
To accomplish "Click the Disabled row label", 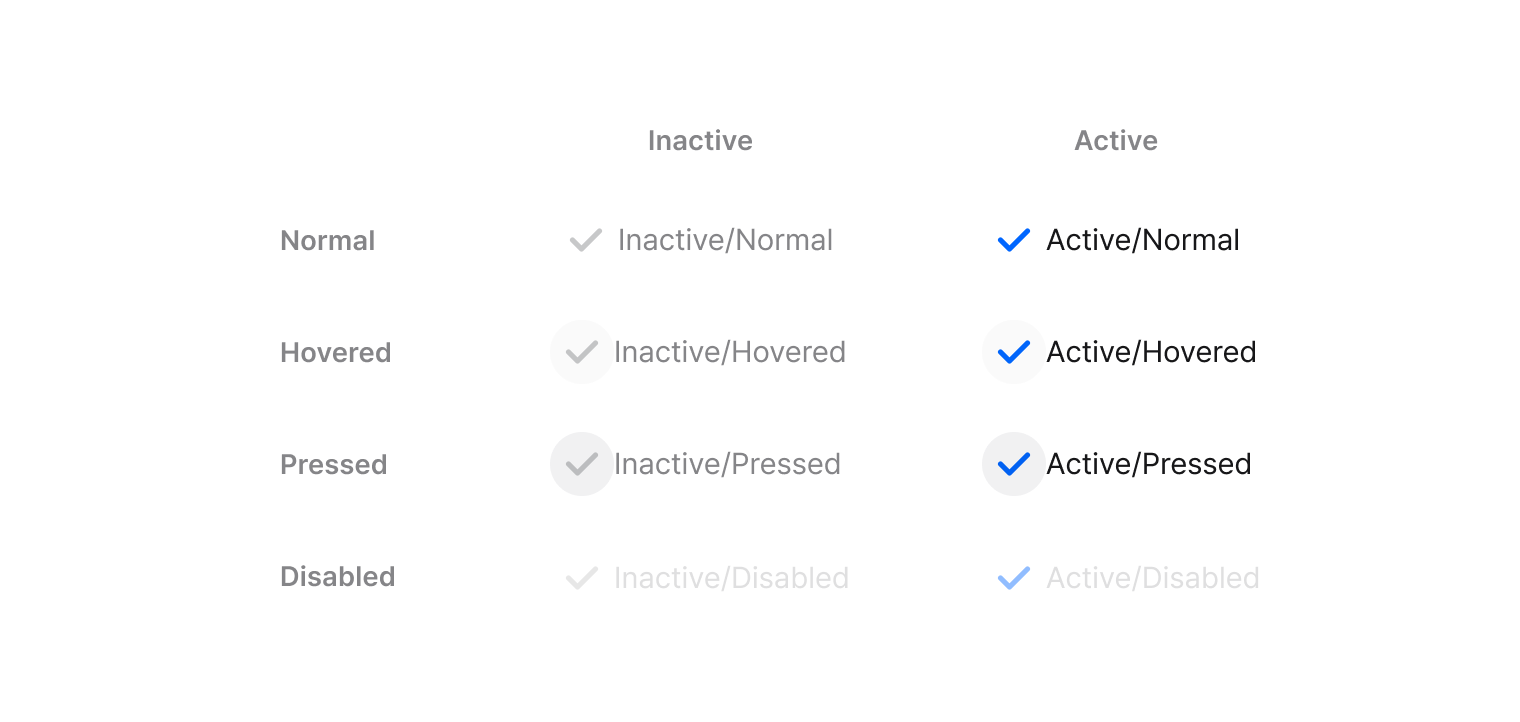I will (337, 577).
